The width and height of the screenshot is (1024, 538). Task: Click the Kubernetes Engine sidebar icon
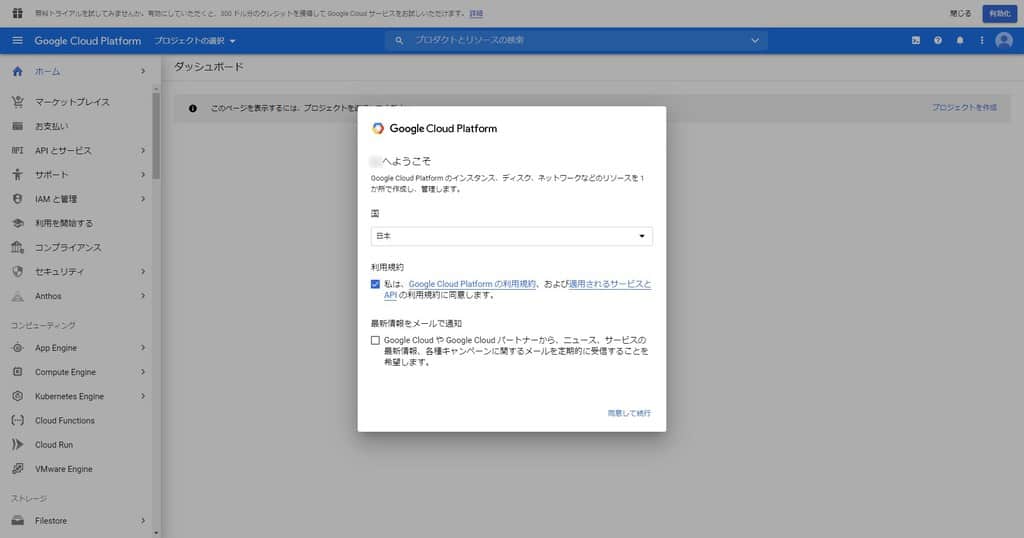click(17, 396)
